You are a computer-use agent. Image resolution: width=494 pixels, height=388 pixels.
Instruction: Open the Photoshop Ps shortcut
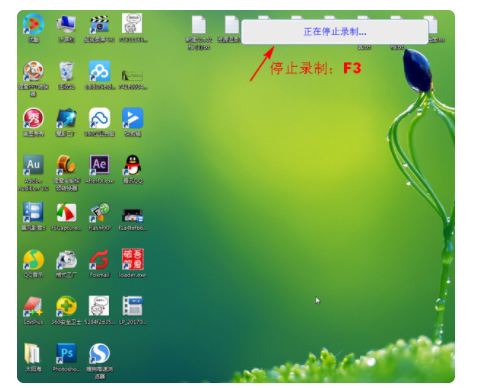pos(66,353)
